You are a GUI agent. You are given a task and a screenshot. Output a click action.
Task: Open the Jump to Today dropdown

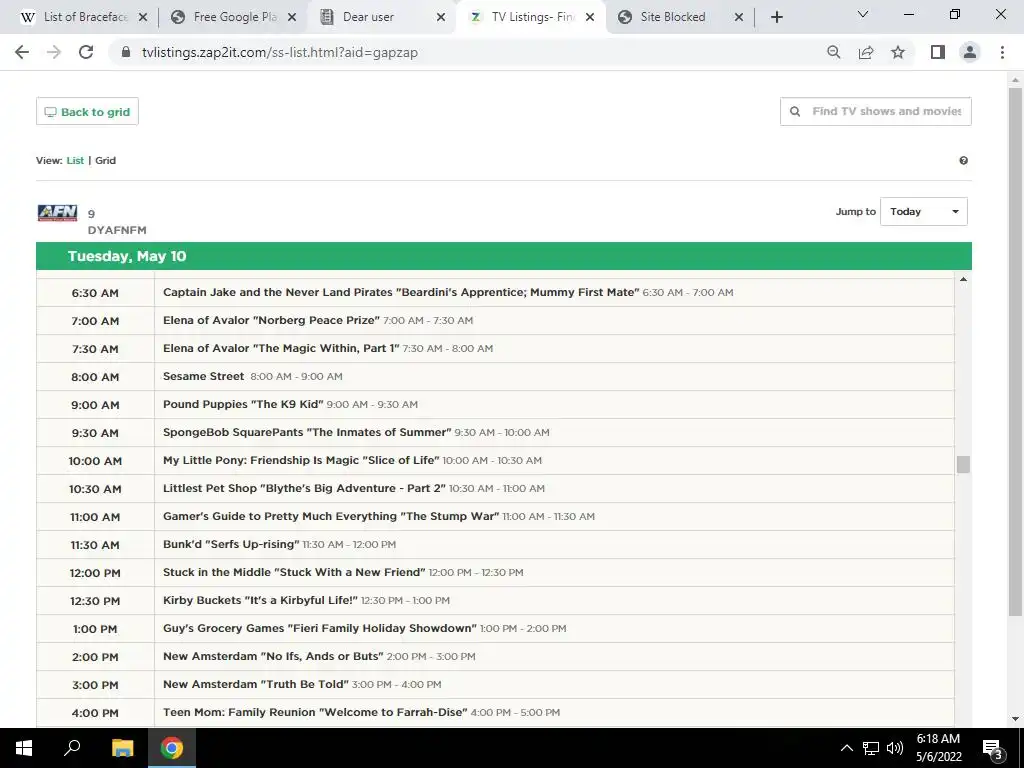[923, 212]
